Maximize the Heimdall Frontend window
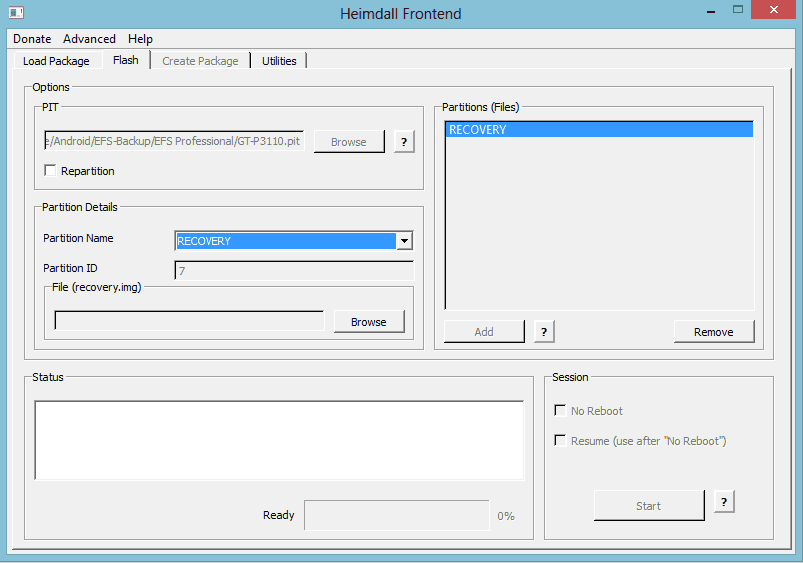The image size is (803, 563). coord(737,10)
